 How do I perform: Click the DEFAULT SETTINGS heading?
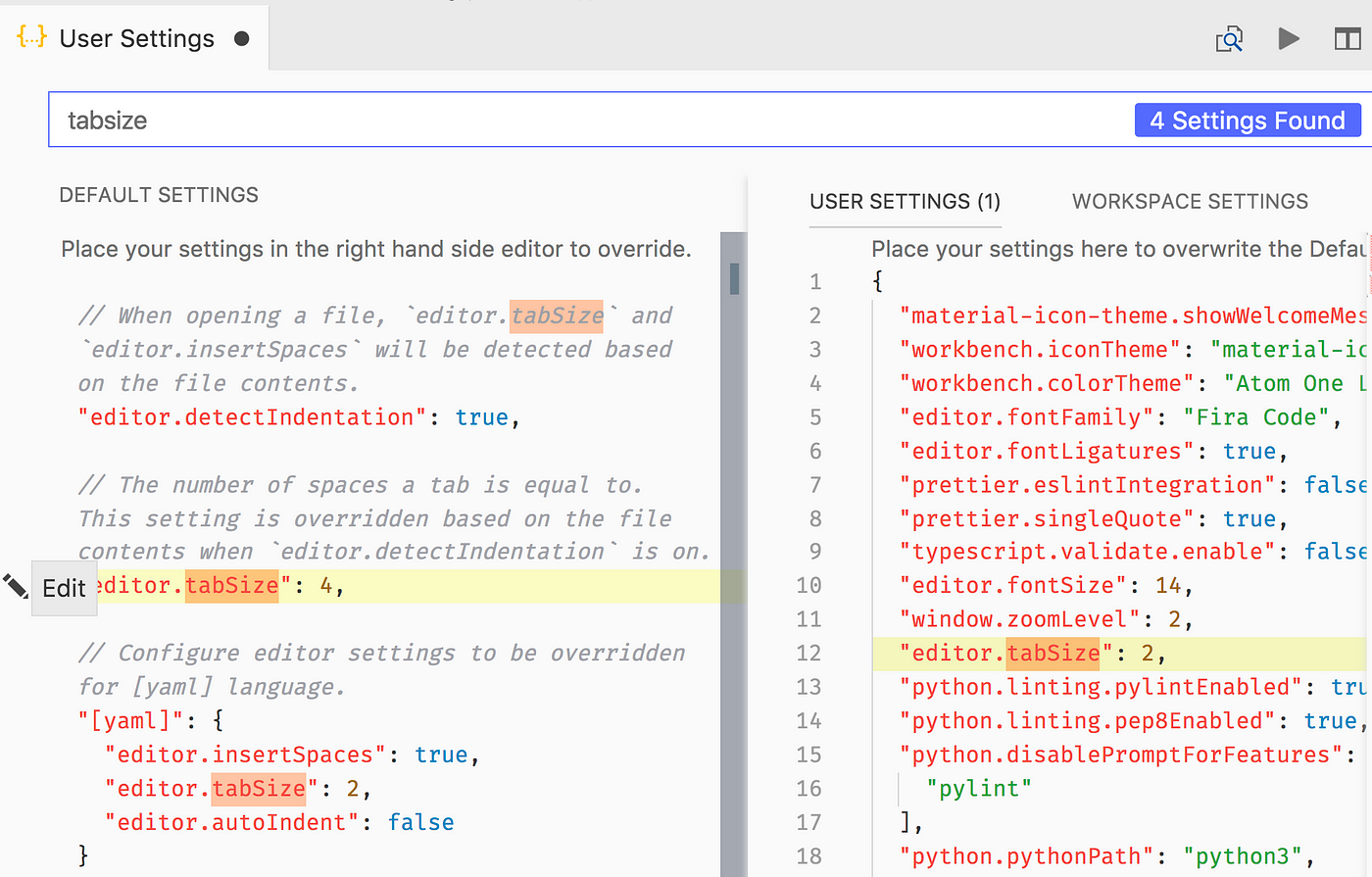click(x=159, y=195)
